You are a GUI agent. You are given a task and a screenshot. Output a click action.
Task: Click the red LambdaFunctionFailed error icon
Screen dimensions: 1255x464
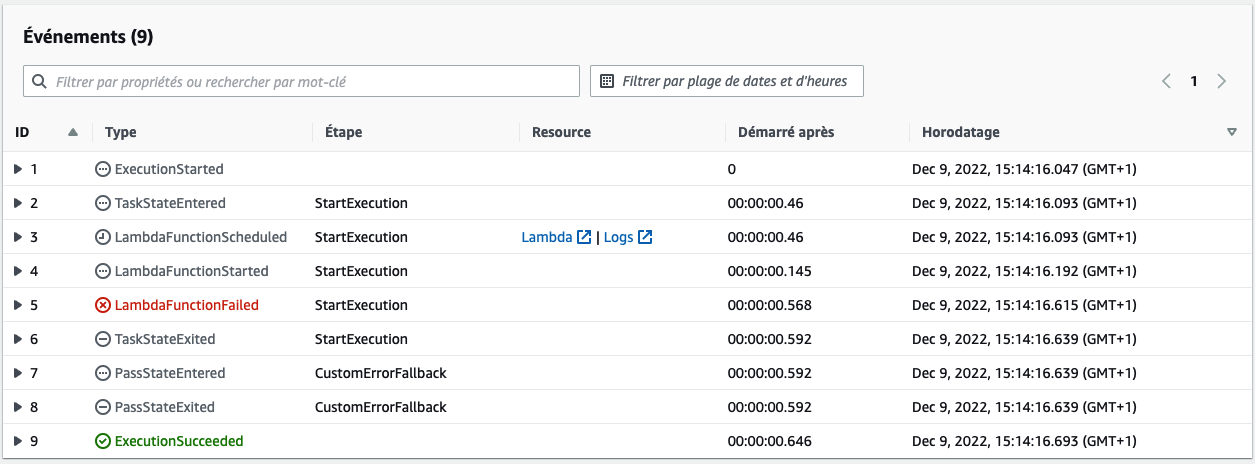coord(103,305)
